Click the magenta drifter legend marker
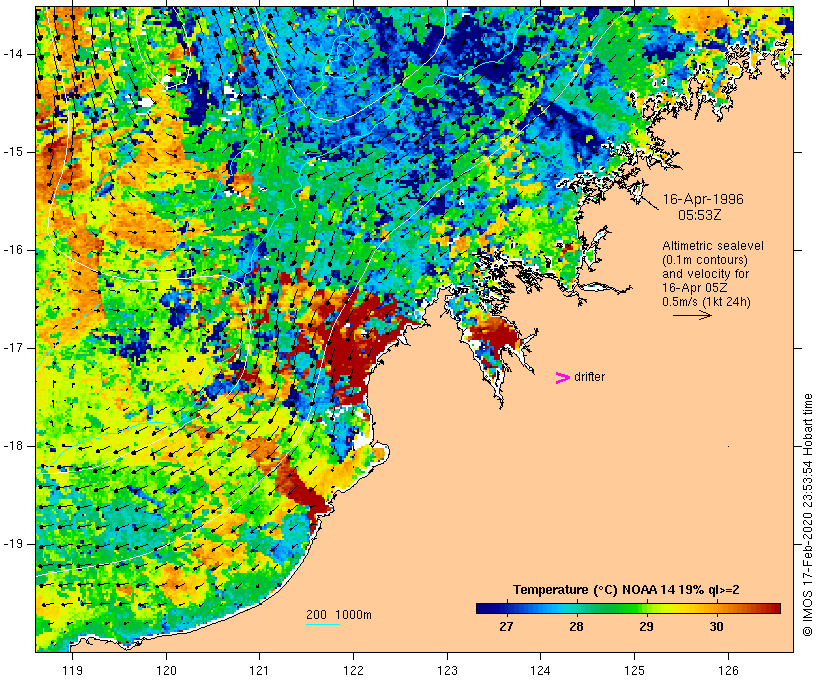Screen dimensions: 820x680 (x=562, y=378)
